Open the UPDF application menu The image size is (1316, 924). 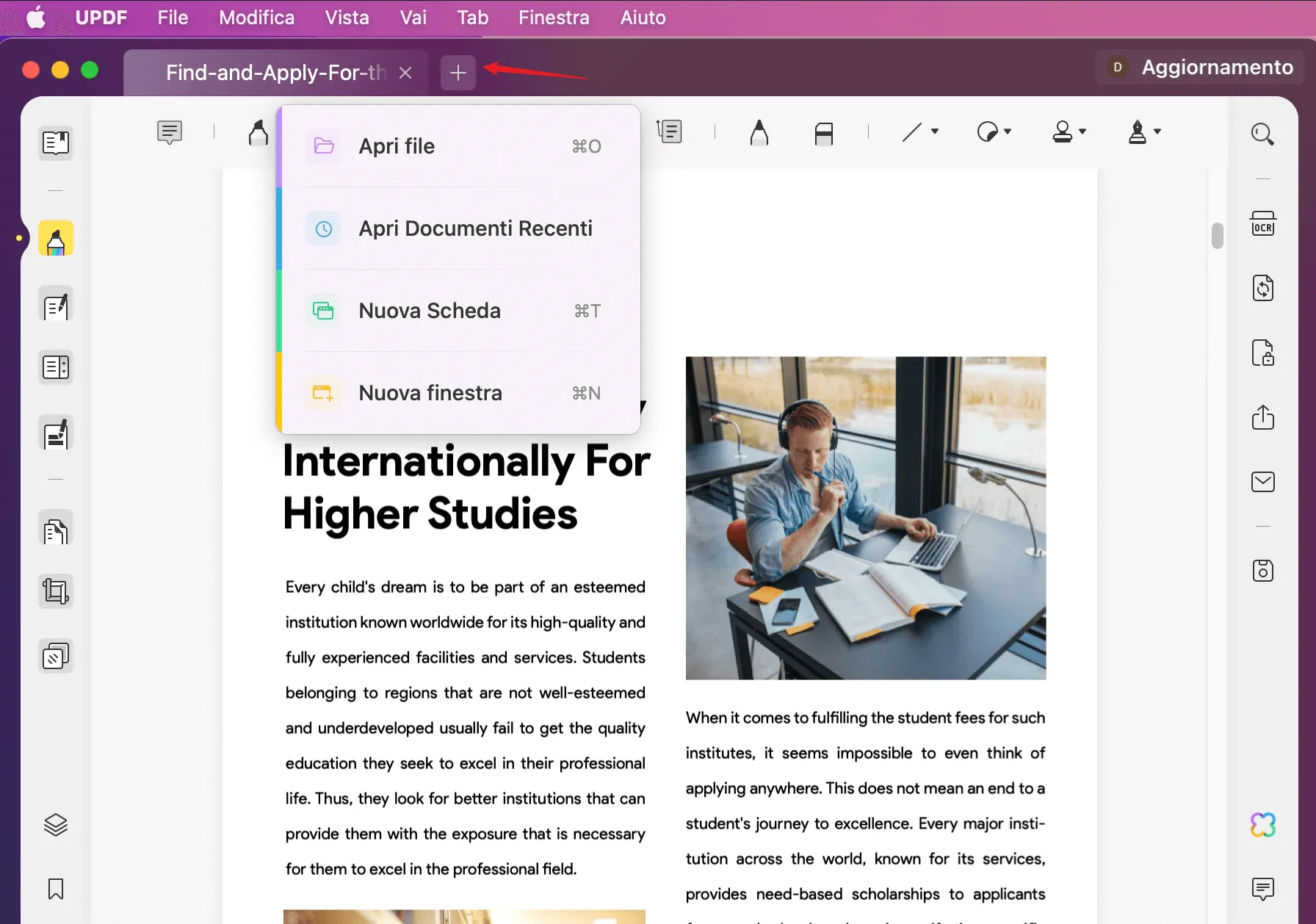coord(101,18)
